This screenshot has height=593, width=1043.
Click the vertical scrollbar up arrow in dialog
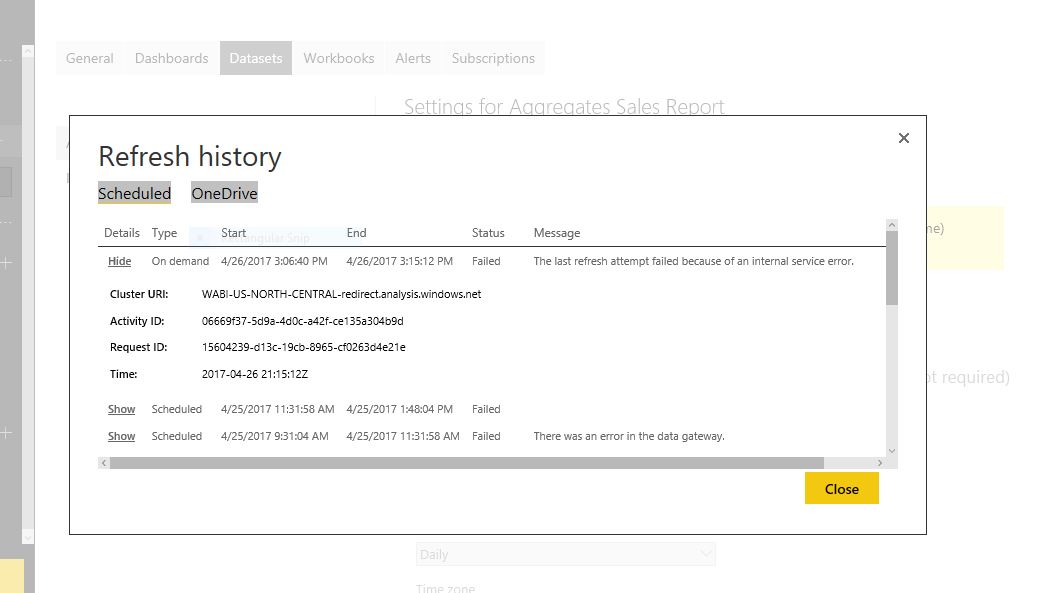tap(892, 225)
